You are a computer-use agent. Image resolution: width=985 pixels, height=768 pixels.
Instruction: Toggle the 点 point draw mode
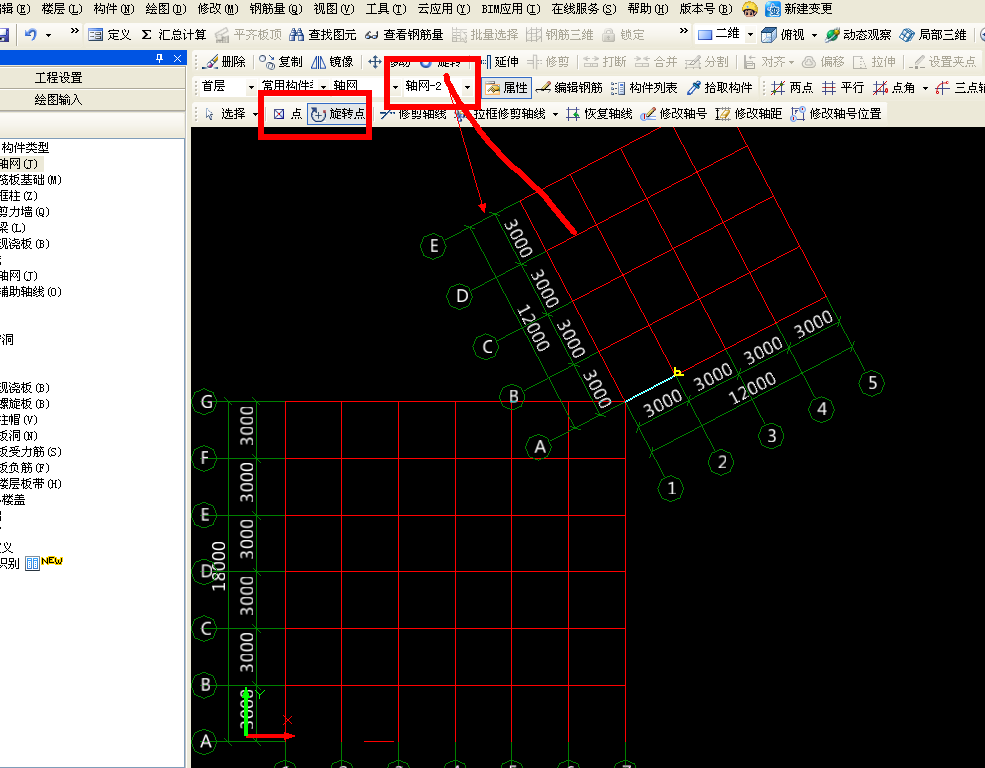click(288, 114)
